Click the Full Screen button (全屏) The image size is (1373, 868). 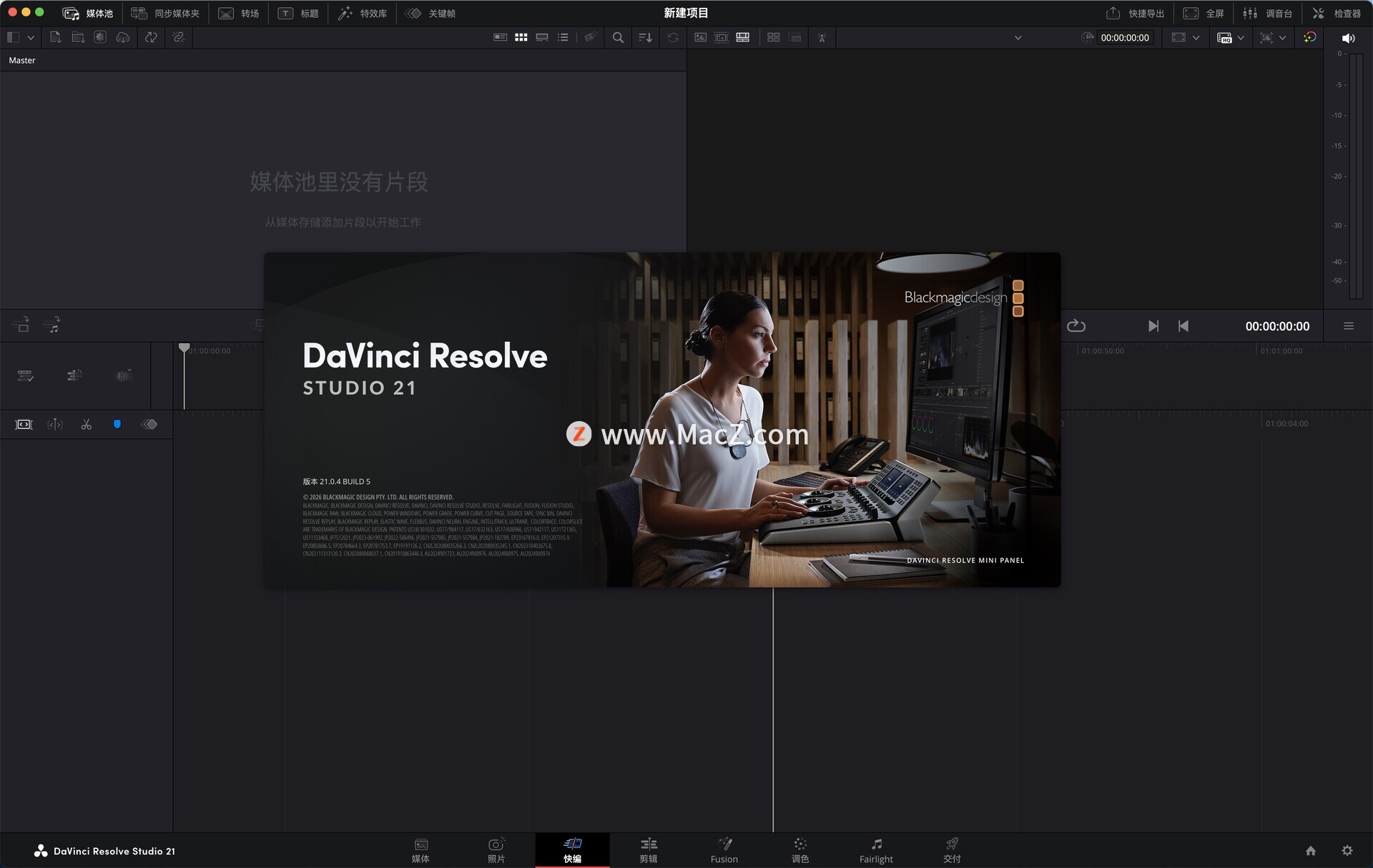(1204, 13)
